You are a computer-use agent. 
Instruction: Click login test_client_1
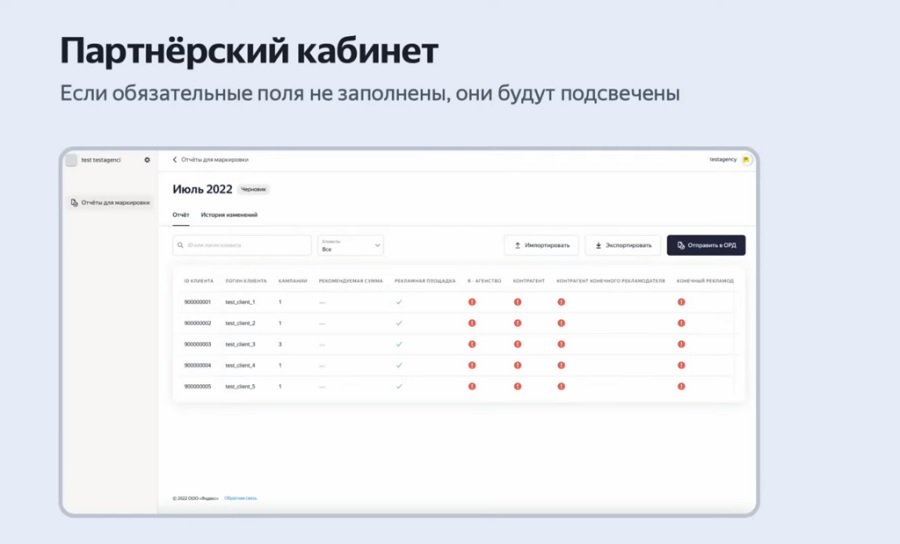pyautogui.click(x=240, y=302)
